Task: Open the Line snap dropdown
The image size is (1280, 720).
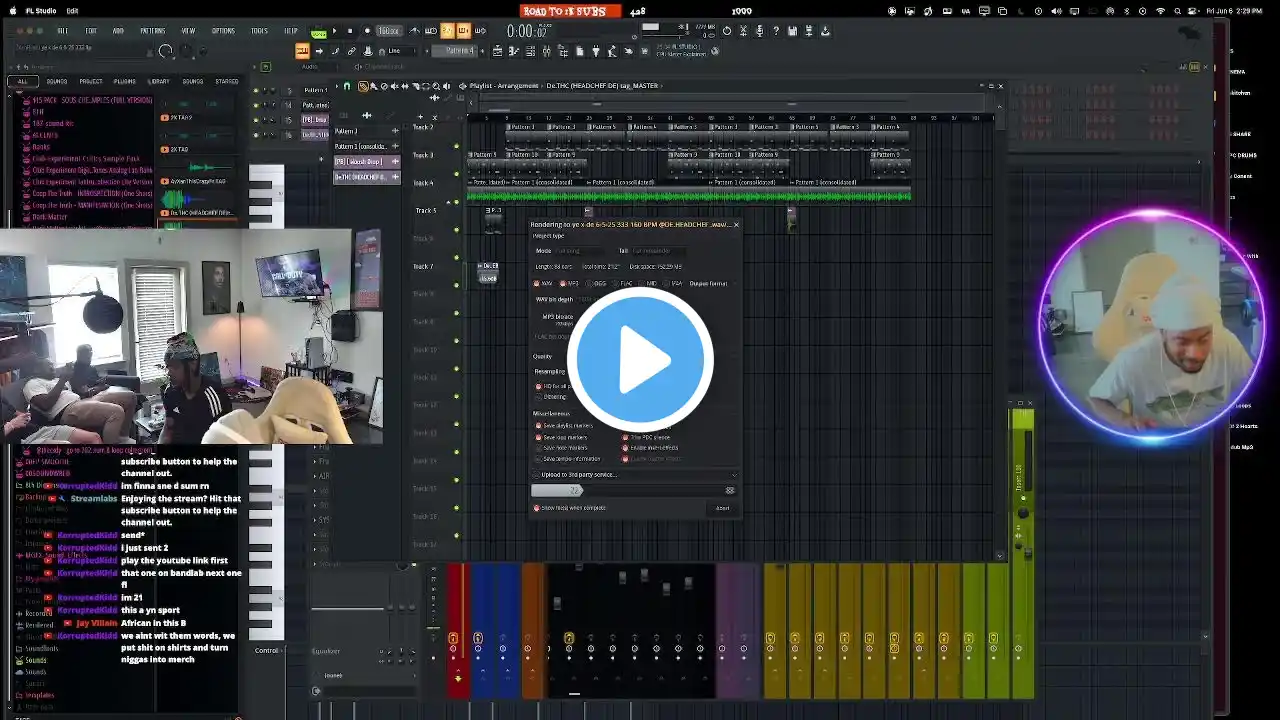Action: [400, 51]
